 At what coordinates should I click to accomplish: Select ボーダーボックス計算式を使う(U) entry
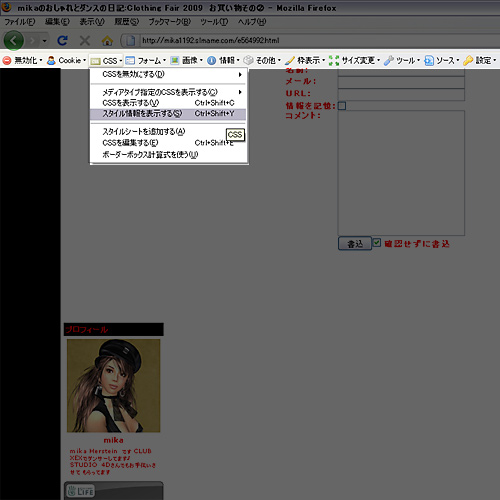click(x=168, y=155)
